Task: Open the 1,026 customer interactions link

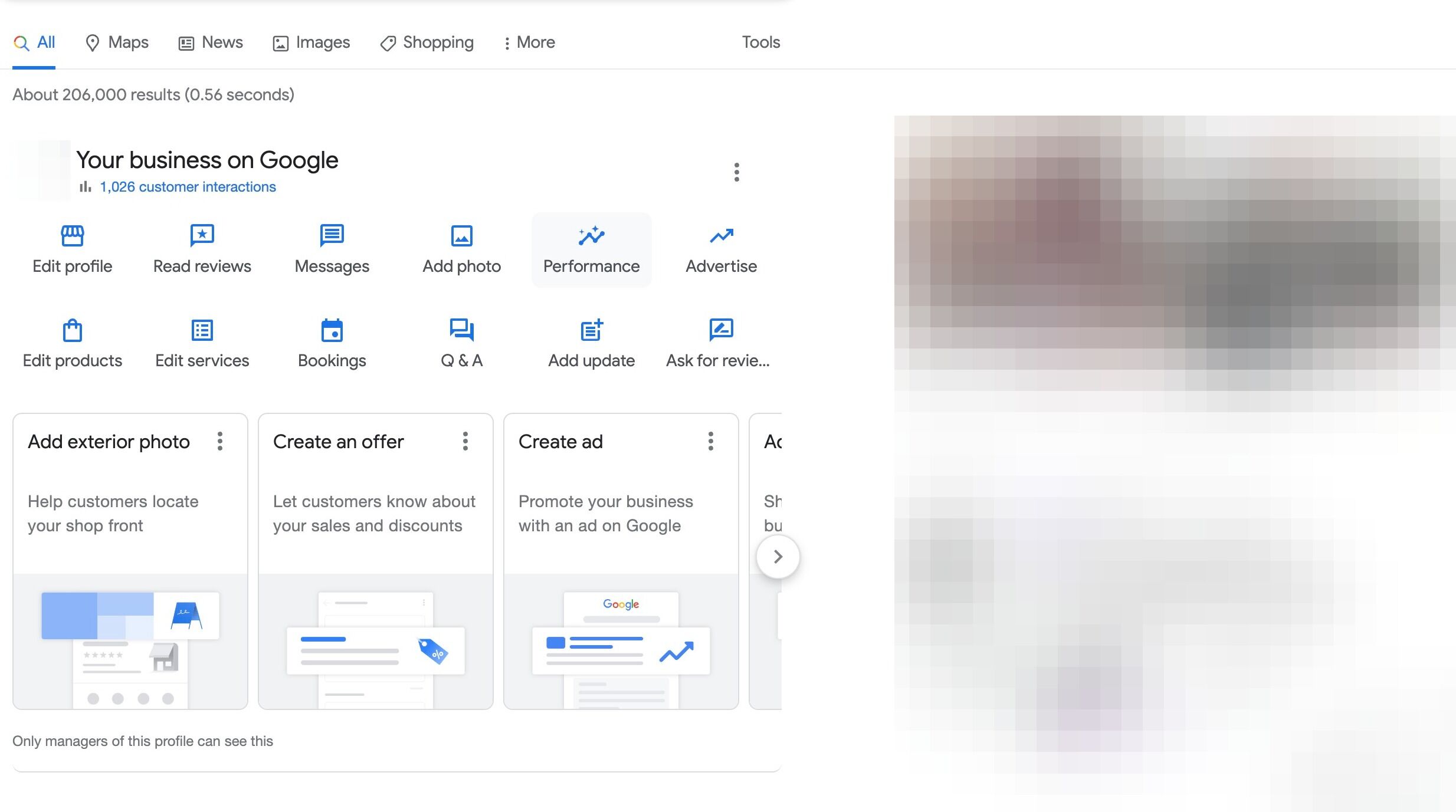Action: click(x=188, y=187)
